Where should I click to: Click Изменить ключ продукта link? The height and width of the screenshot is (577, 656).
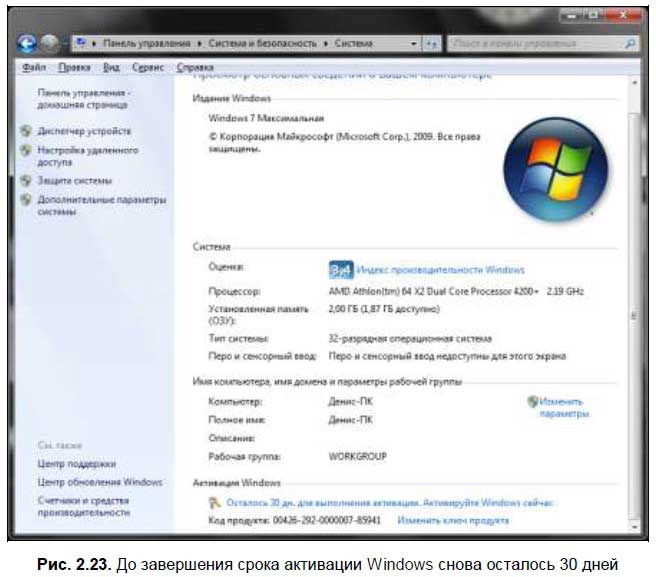click(x=453, y=521)
